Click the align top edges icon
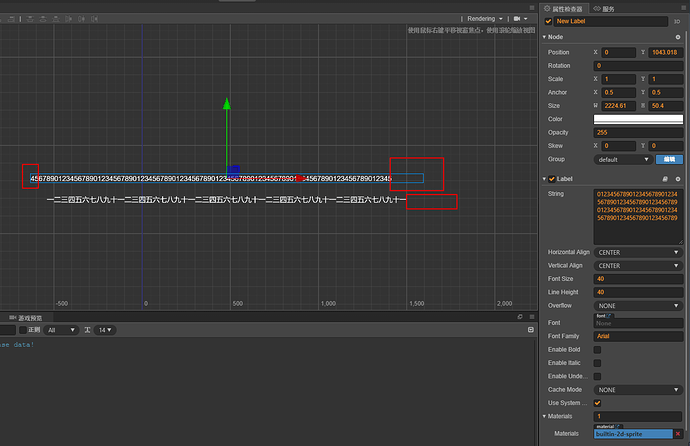Image resolution: width=690 pixels, height=446 pixels. [x=30, y=19]
